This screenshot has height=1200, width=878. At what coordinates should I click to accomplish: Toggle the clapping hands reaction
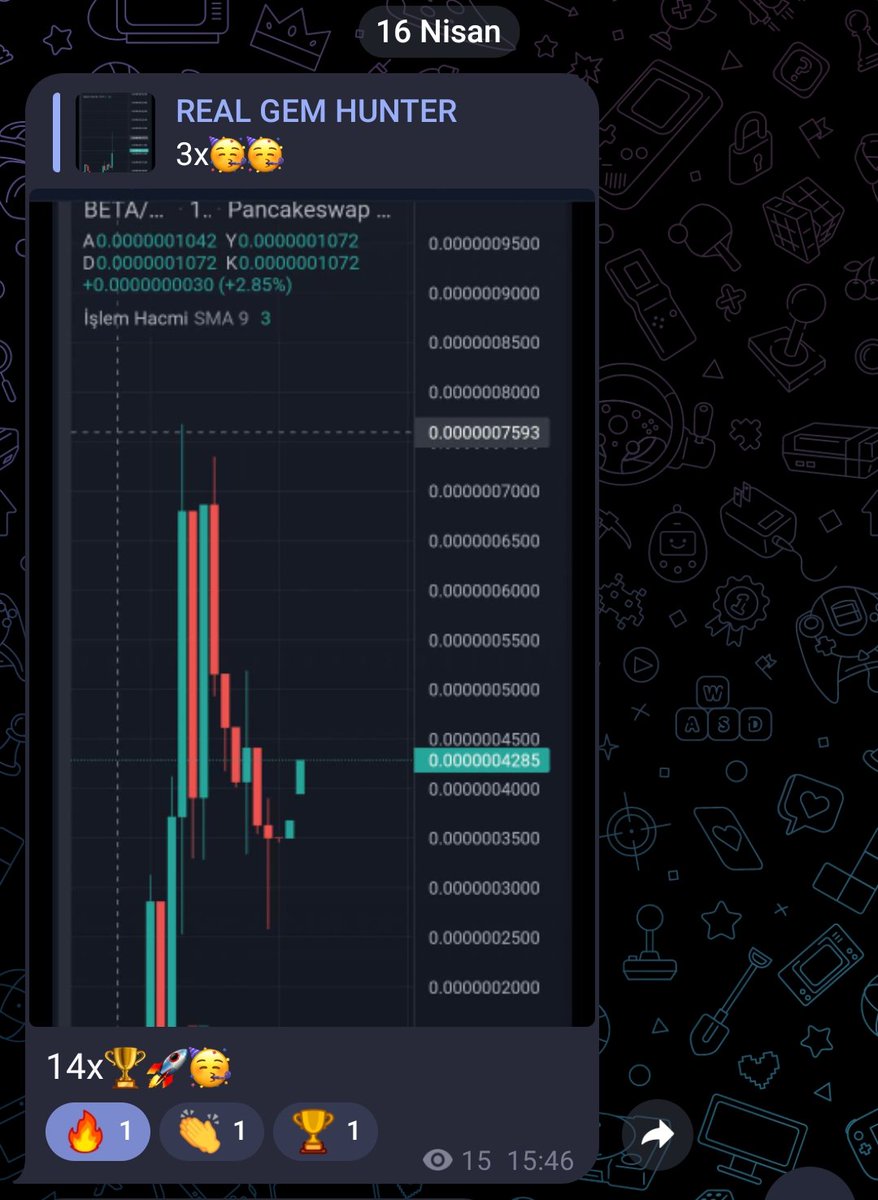point(211,1129)
